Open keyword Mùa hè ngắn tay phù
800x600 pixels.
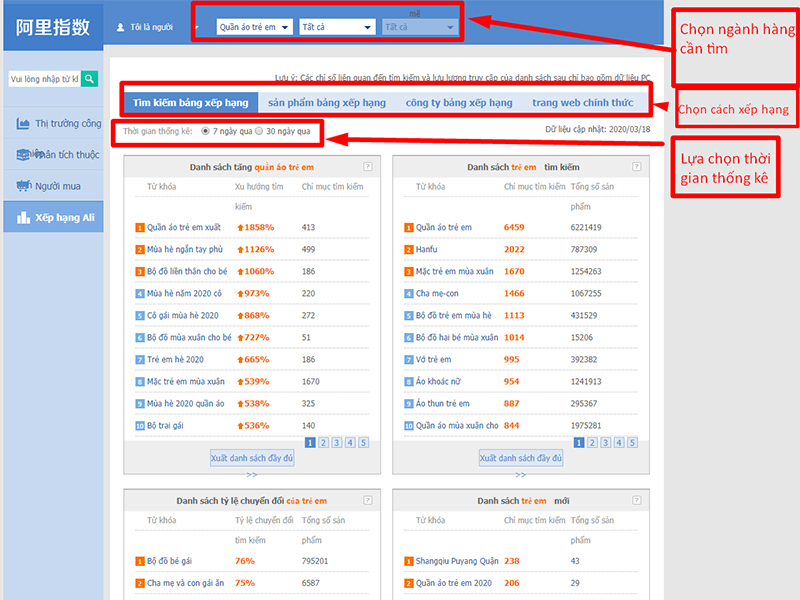pyautogui.click(x=185, y=249)
